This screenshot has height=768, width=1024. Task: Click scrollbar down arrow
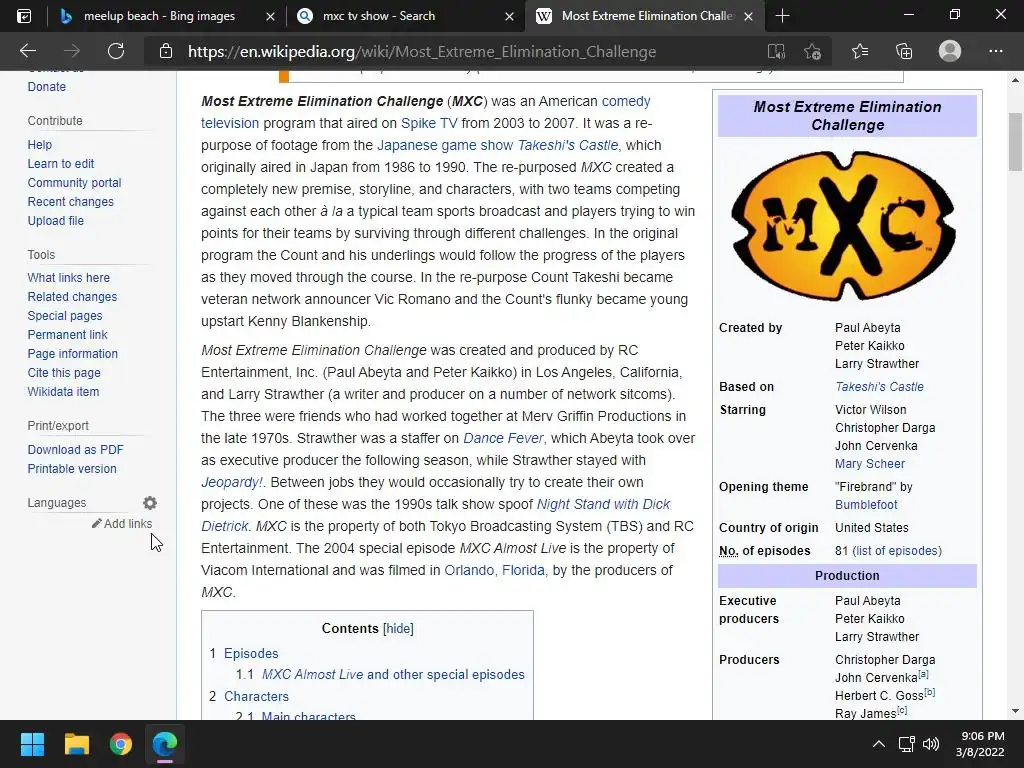coord(1015,711)
